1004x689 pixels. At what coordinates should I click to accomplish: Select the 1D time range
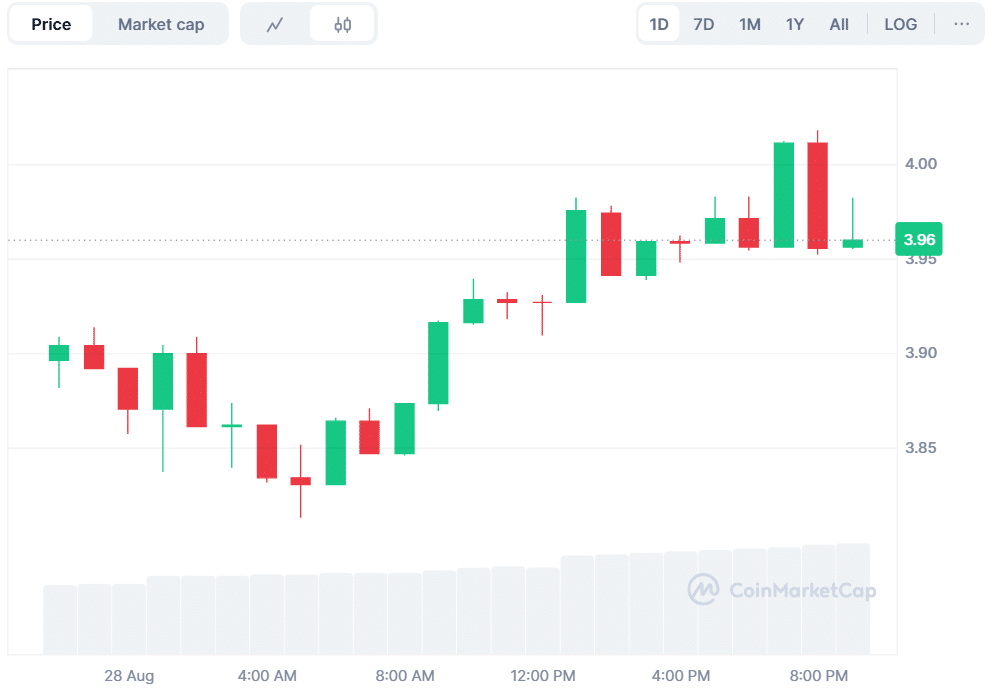tap(659, 24)
